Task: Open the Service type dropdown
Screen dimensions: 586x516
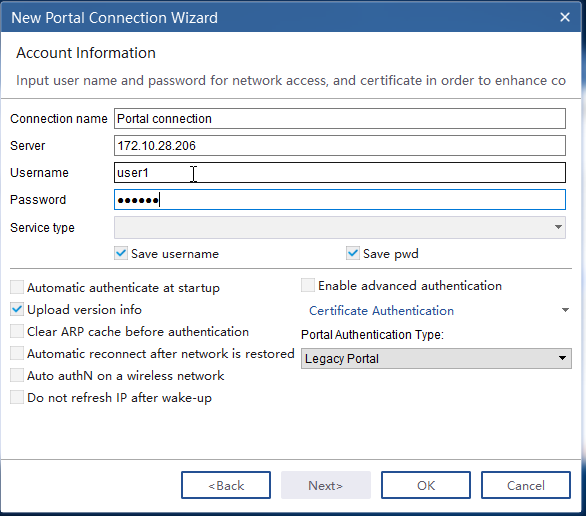Action: [x=340, y=227]
